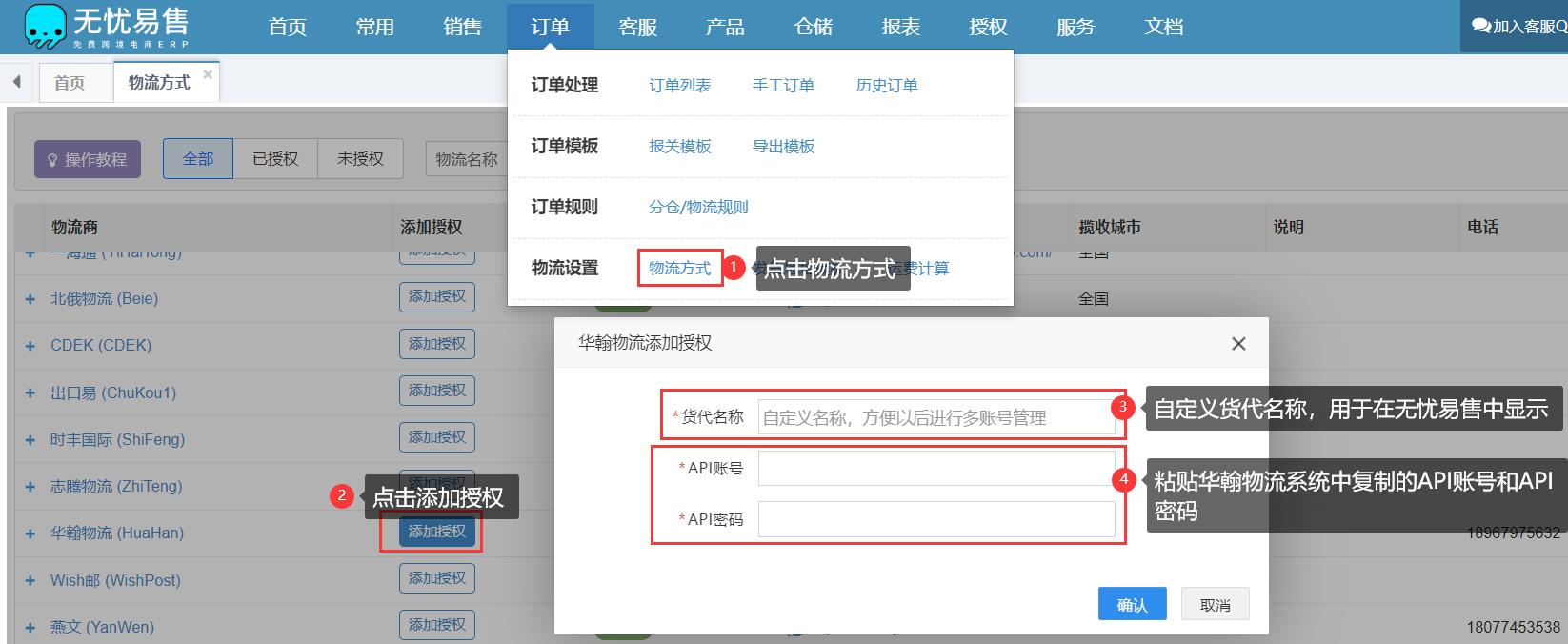Select the 未授权 filter option

[x=360, y=159]
